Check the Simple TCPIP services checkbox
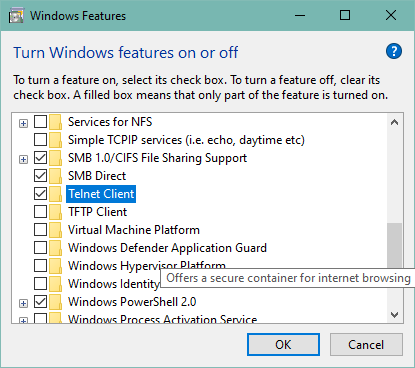The width and height of the screenshot is (415, 368). pyautogui.click(x=40, y=140)
